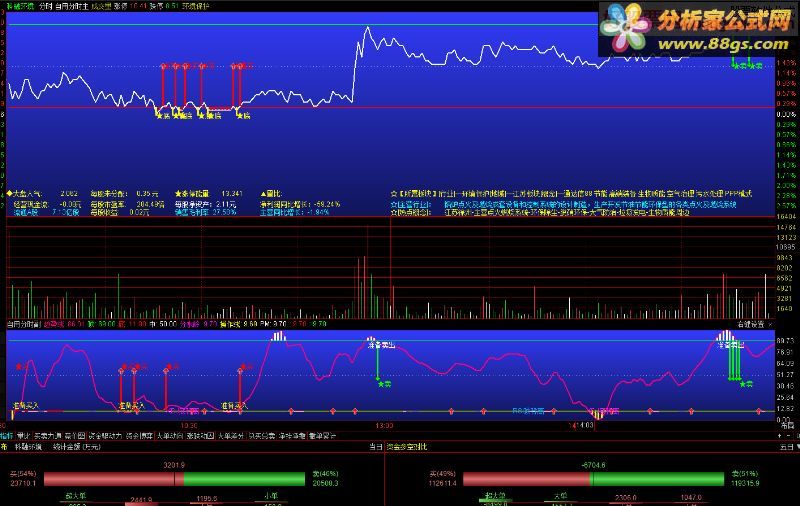Click the green sell signal on the price chart at right
Image resolution: width=800 pixels, height=506 pixels.
pyautogui.click(x=747, y=65)
